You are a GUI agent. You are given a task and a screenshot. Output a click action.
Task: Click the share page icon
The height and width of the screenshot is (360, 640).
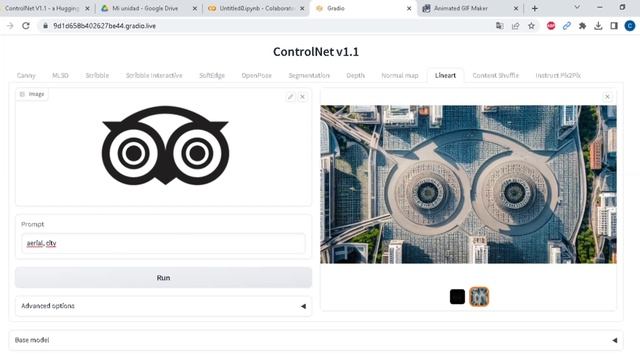pyautogui.click(x=516, y=26)
